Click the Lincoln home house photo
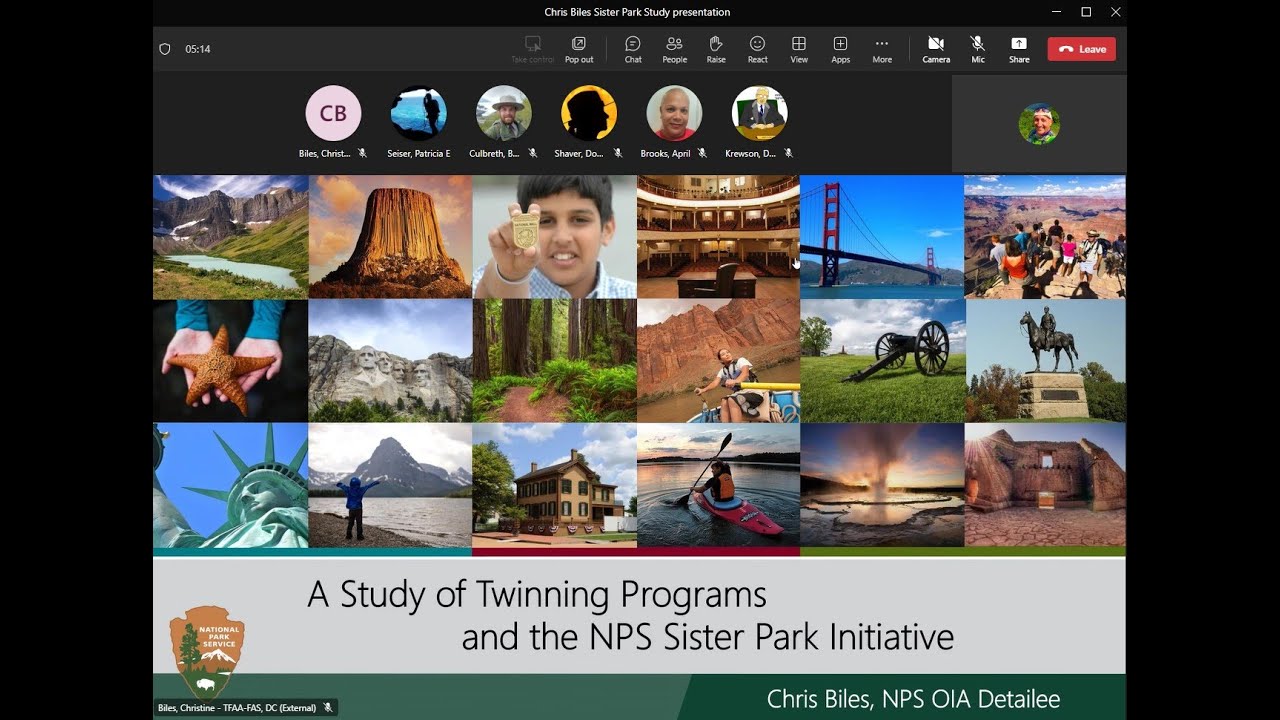 (554, 485)
